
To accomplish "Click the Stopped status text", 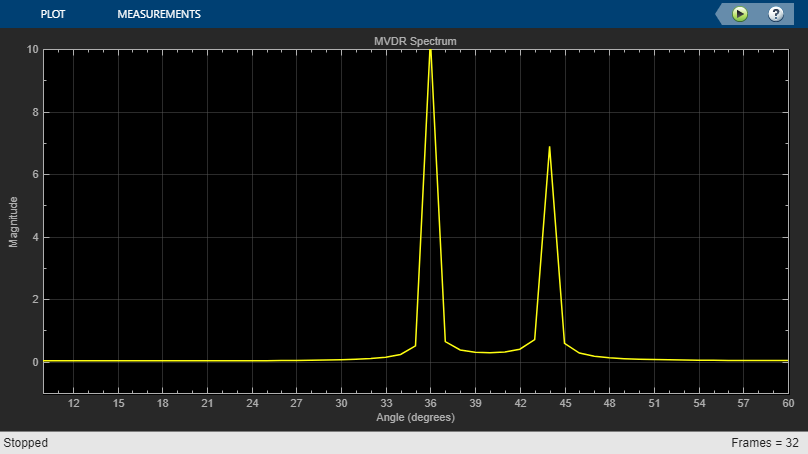I will (x=26, y=443).
